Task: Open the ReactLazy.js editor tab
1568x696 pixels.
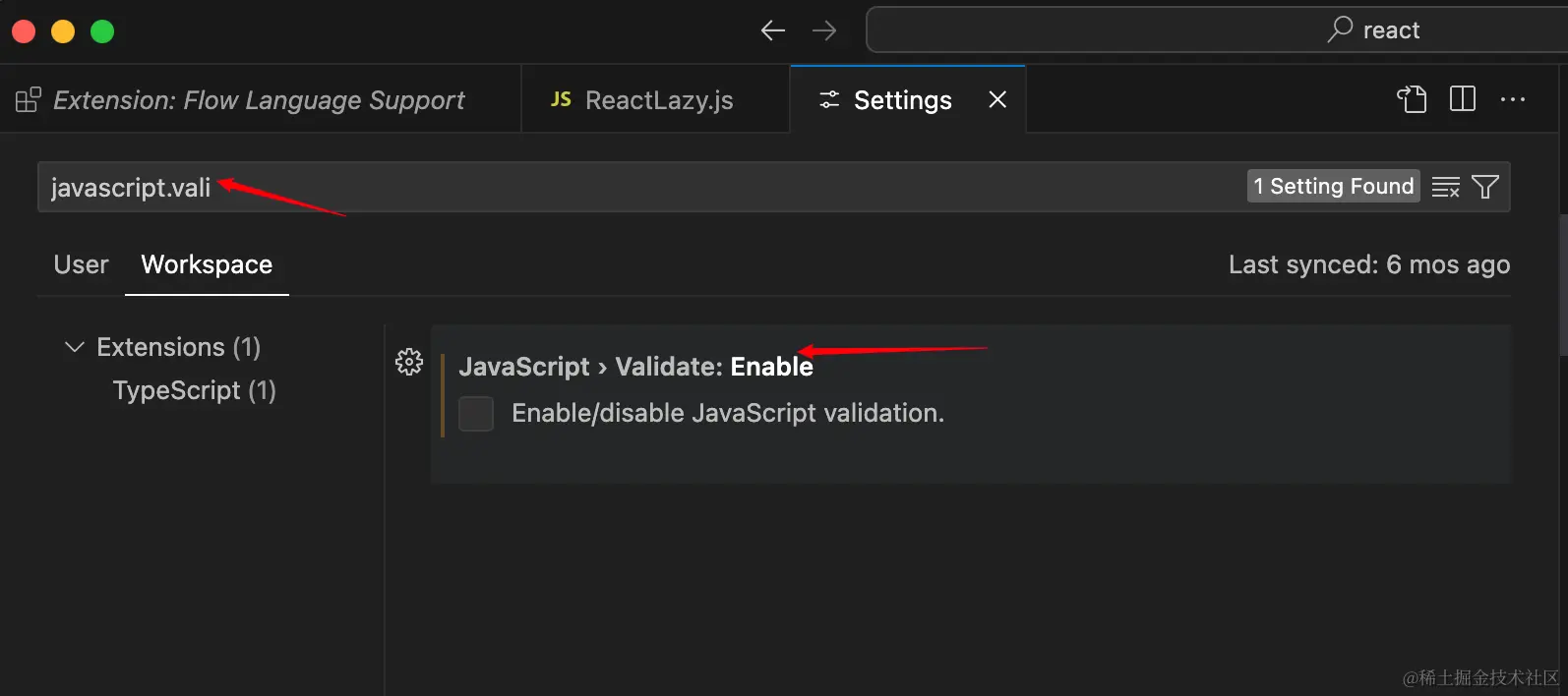Action: tap(656, 100)
